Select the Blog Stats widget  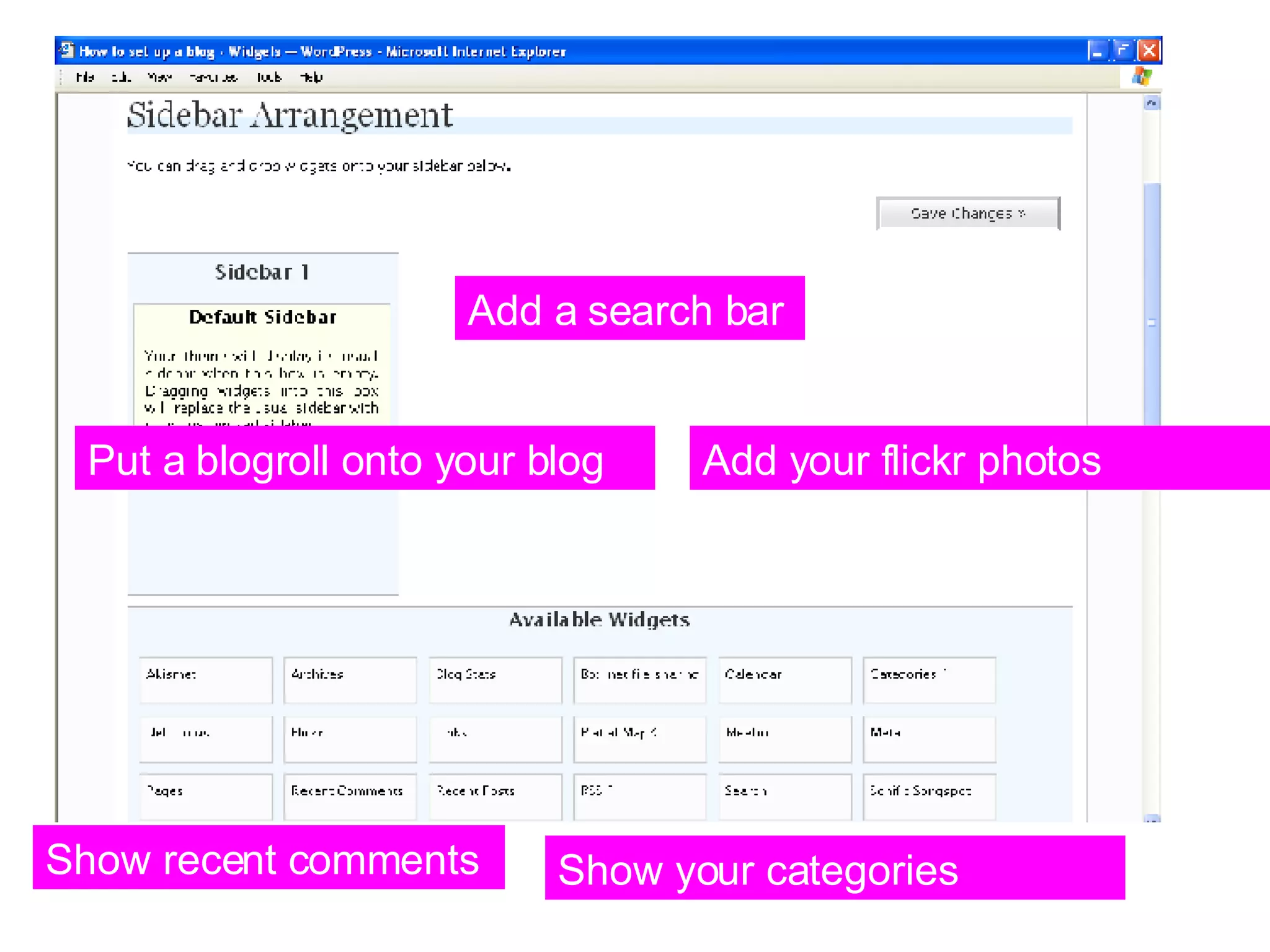(x=495, y=680)
